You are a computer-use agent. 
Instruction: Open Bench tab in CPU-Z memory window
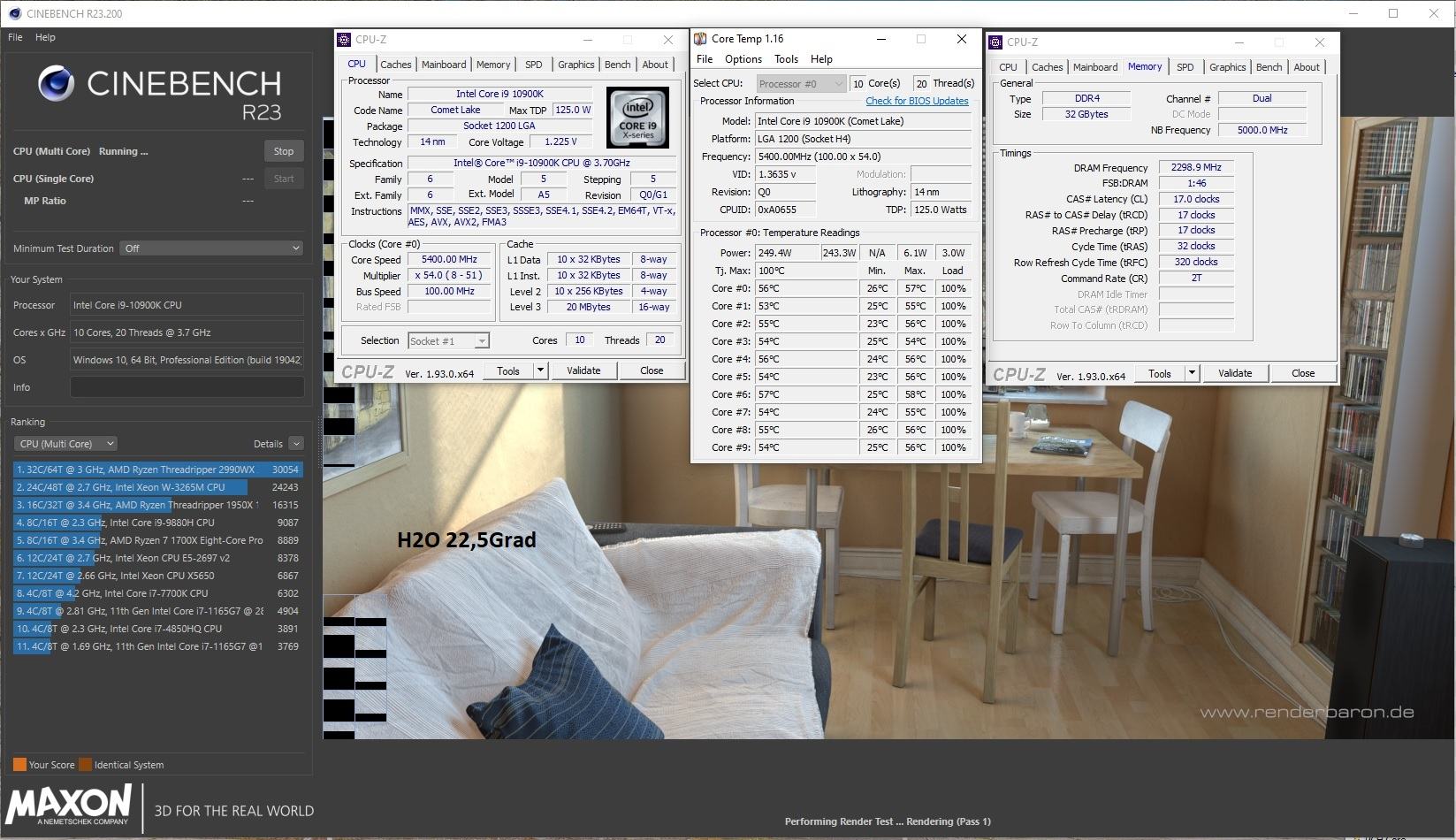[1269, 67]
